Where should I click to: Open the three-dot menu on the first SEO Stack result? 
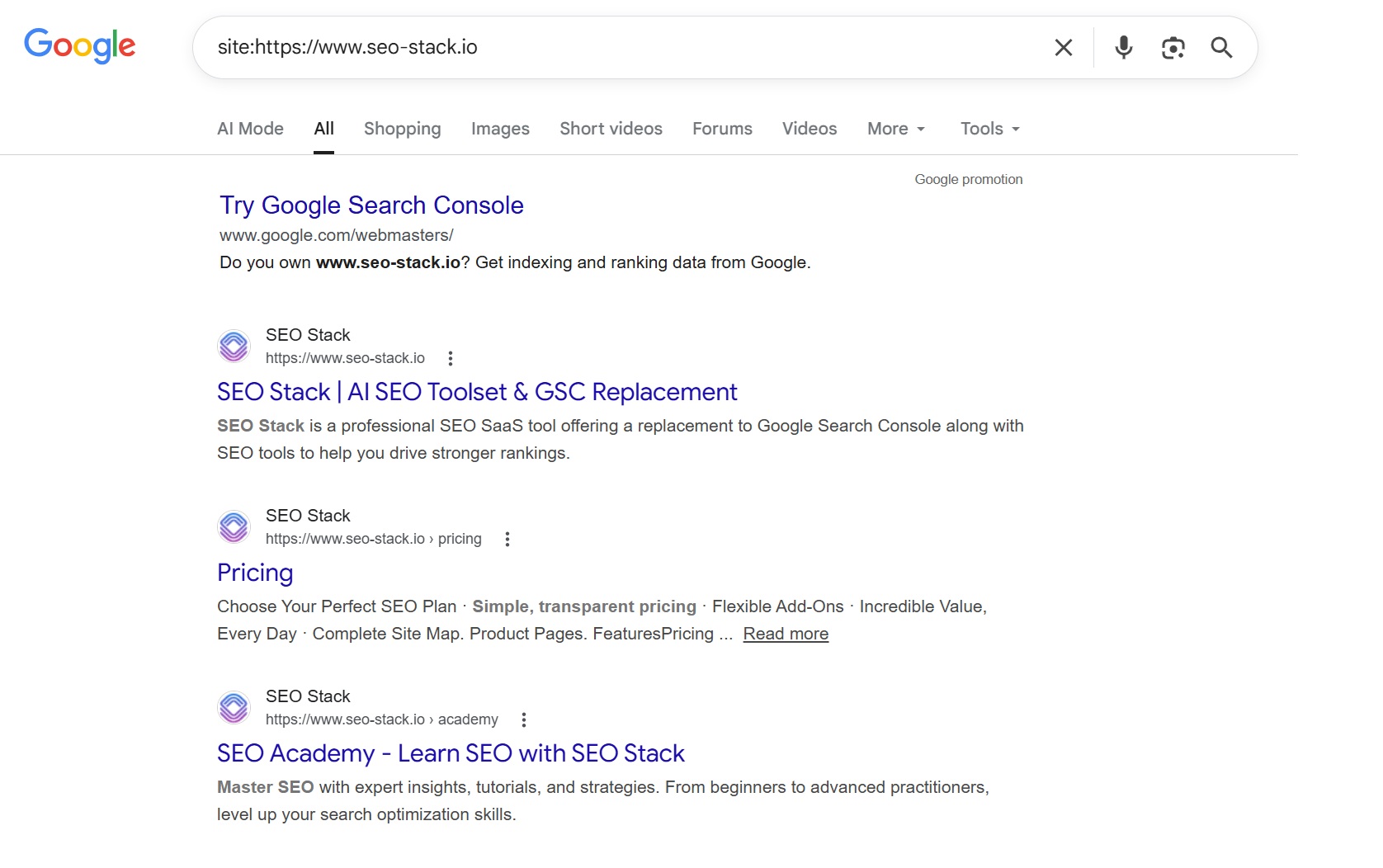(451, 358)
